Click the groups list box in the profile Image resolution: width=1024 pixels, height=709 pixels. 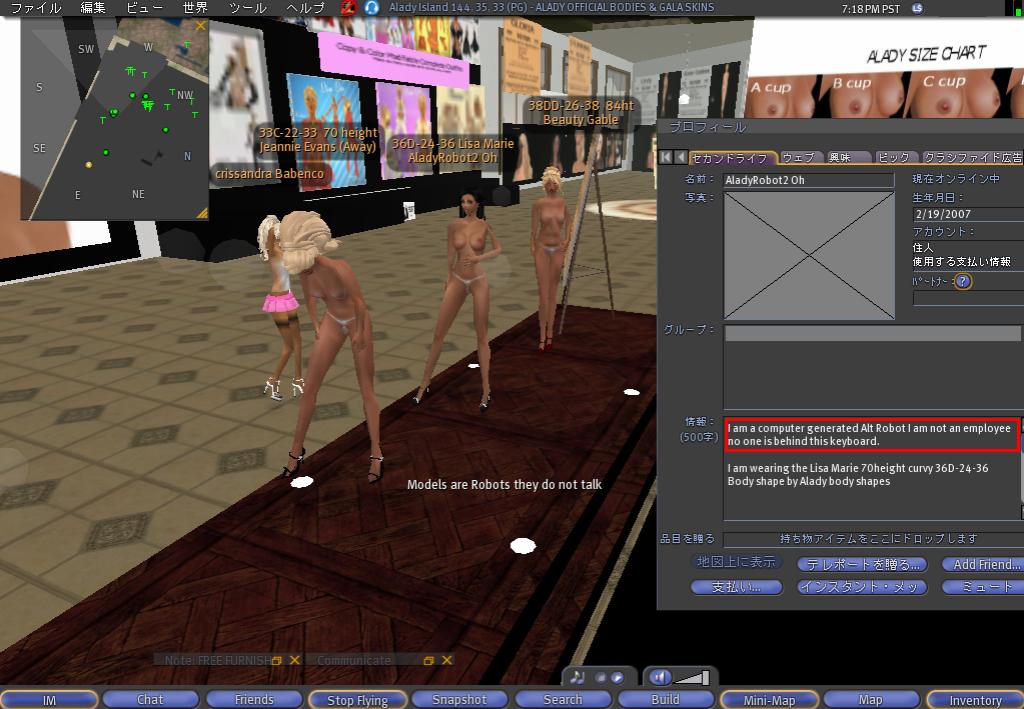coord(872,367)
